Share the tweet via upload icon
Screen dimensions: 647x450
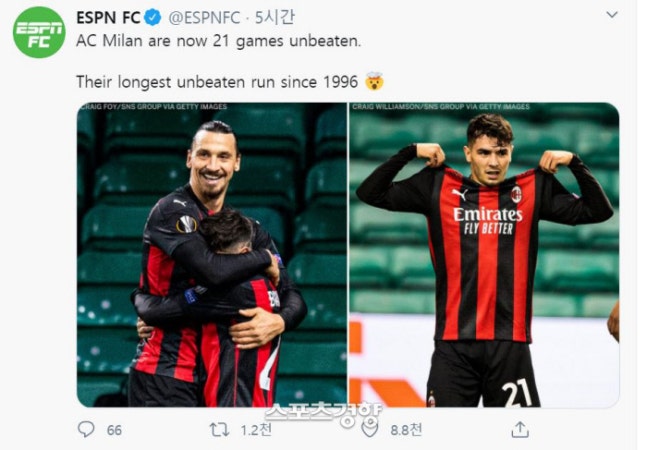pos(520,429)
